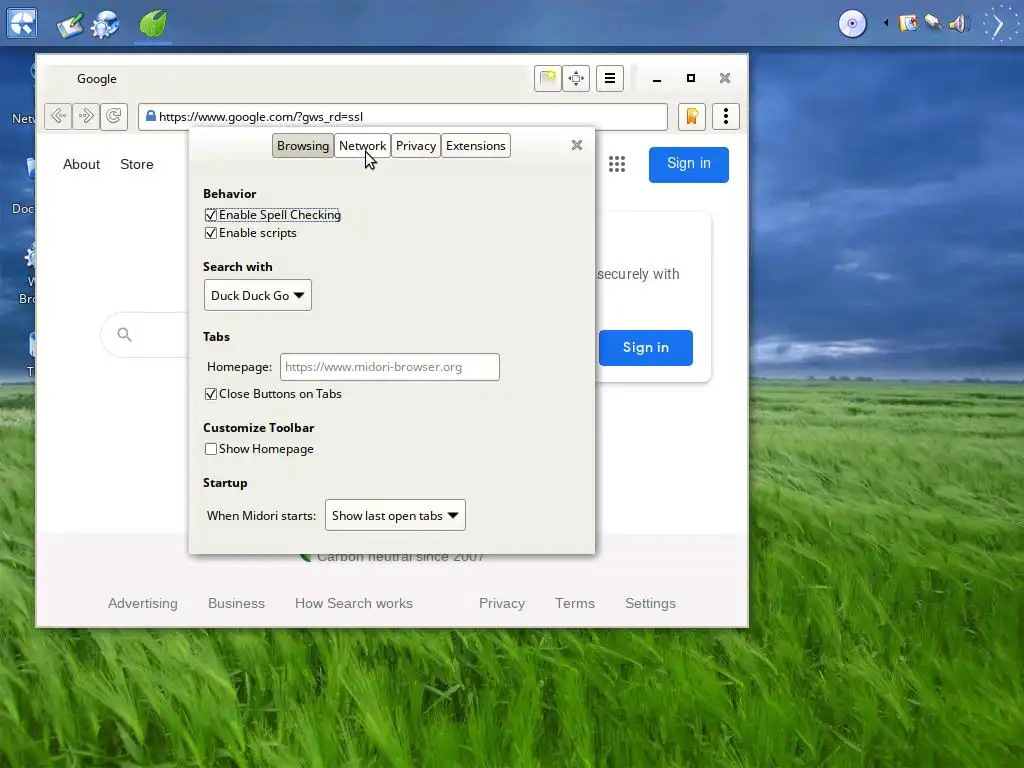Image resolution: width=1024 pixels, height=768 pixels.
Task: Open the Settings footer link
Action: 650,603
